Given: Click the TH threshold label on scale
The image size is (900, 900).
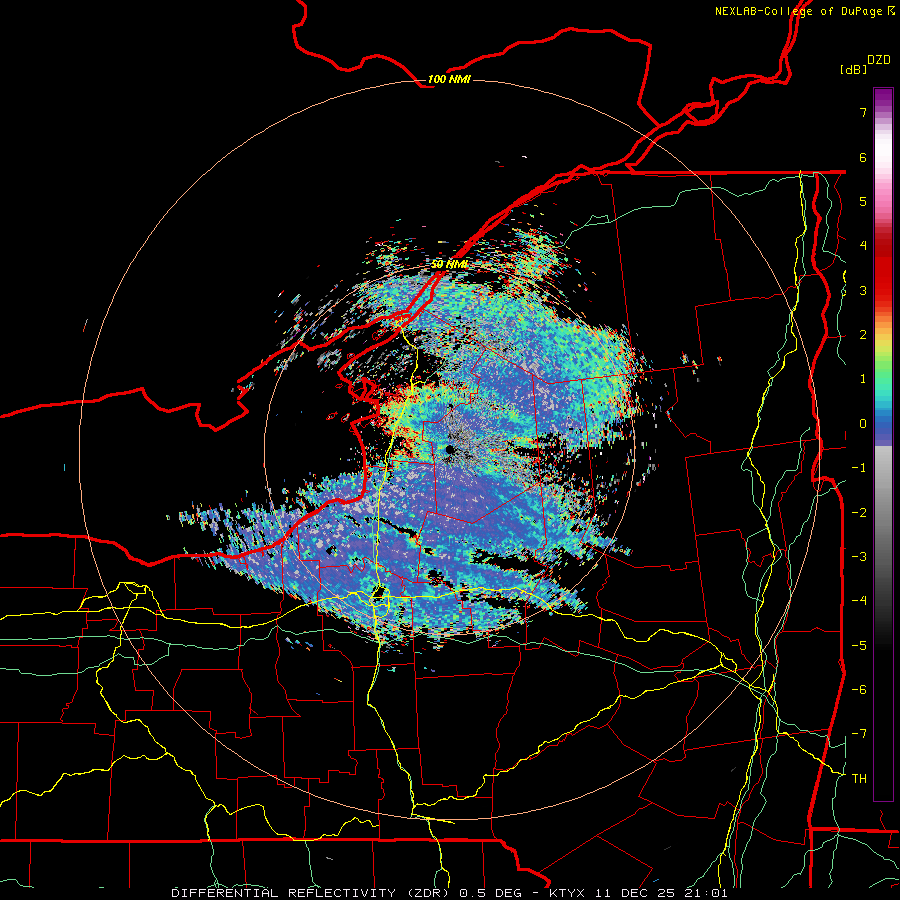Looking at the screenshot, I should pyautogui.click(x=859, y=779).
